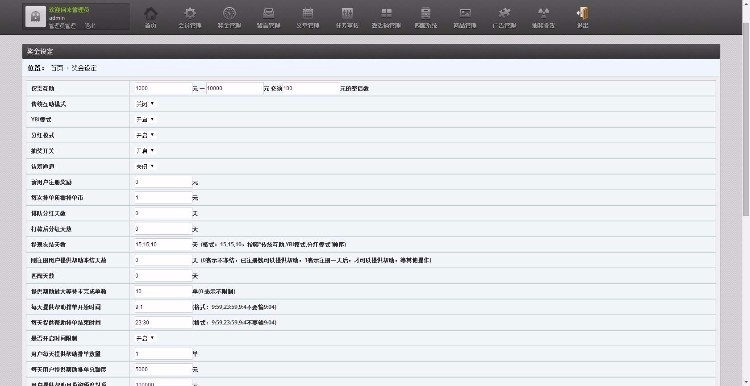Viewport: 750px width, 386px height.
Task: Click the puzzle piece icon in the top navigation
Action: click(x=504, y=13)
